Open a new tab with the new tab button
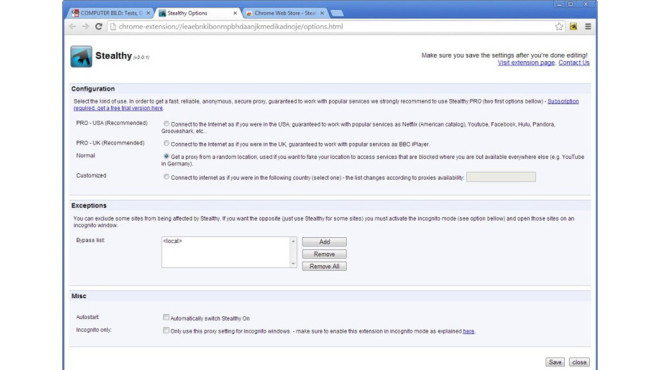This screenshot has height=370, width=658. [337, 13]
